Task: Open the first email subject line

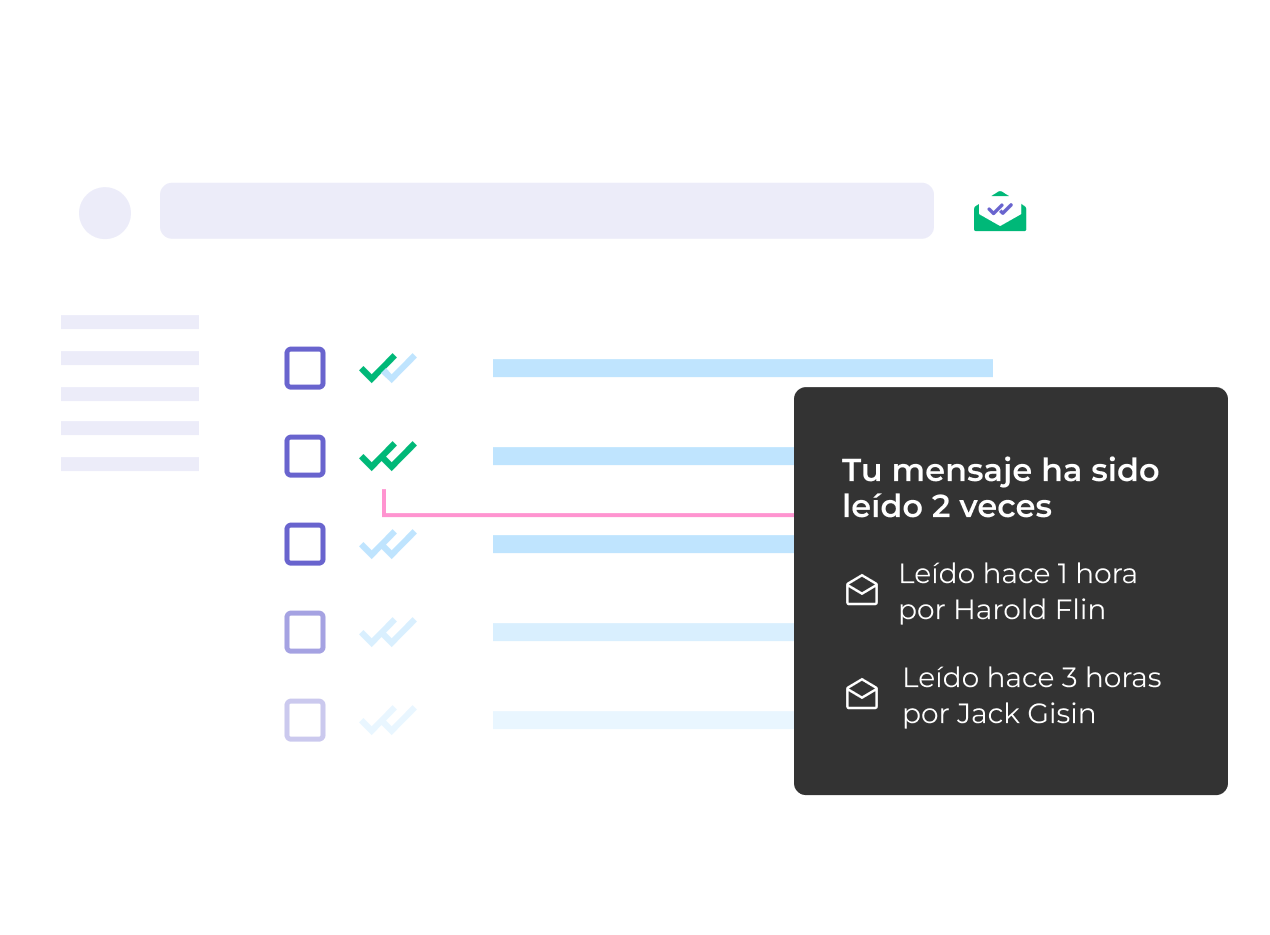Action: click(x=742, y=368)
